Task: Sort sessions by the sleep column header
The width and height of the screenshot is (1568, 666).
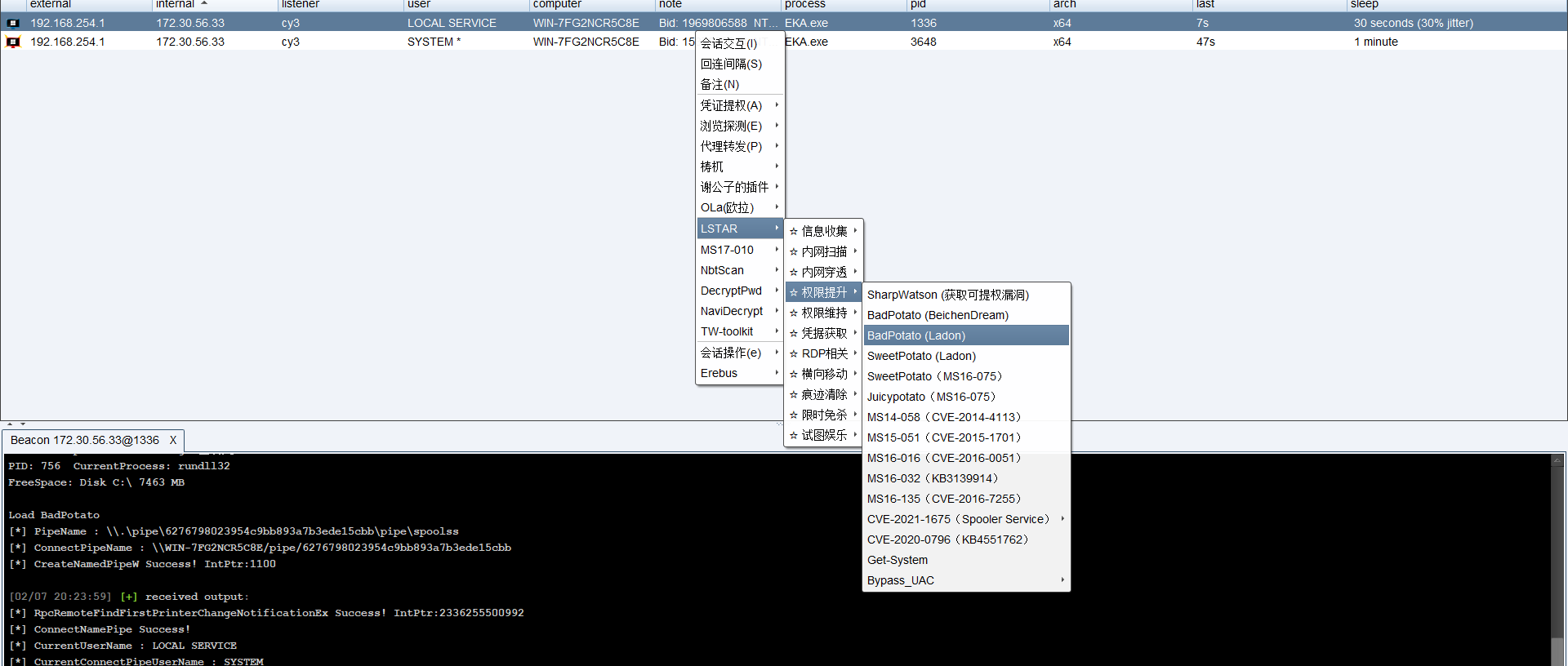Action: tap(1364, 5)
